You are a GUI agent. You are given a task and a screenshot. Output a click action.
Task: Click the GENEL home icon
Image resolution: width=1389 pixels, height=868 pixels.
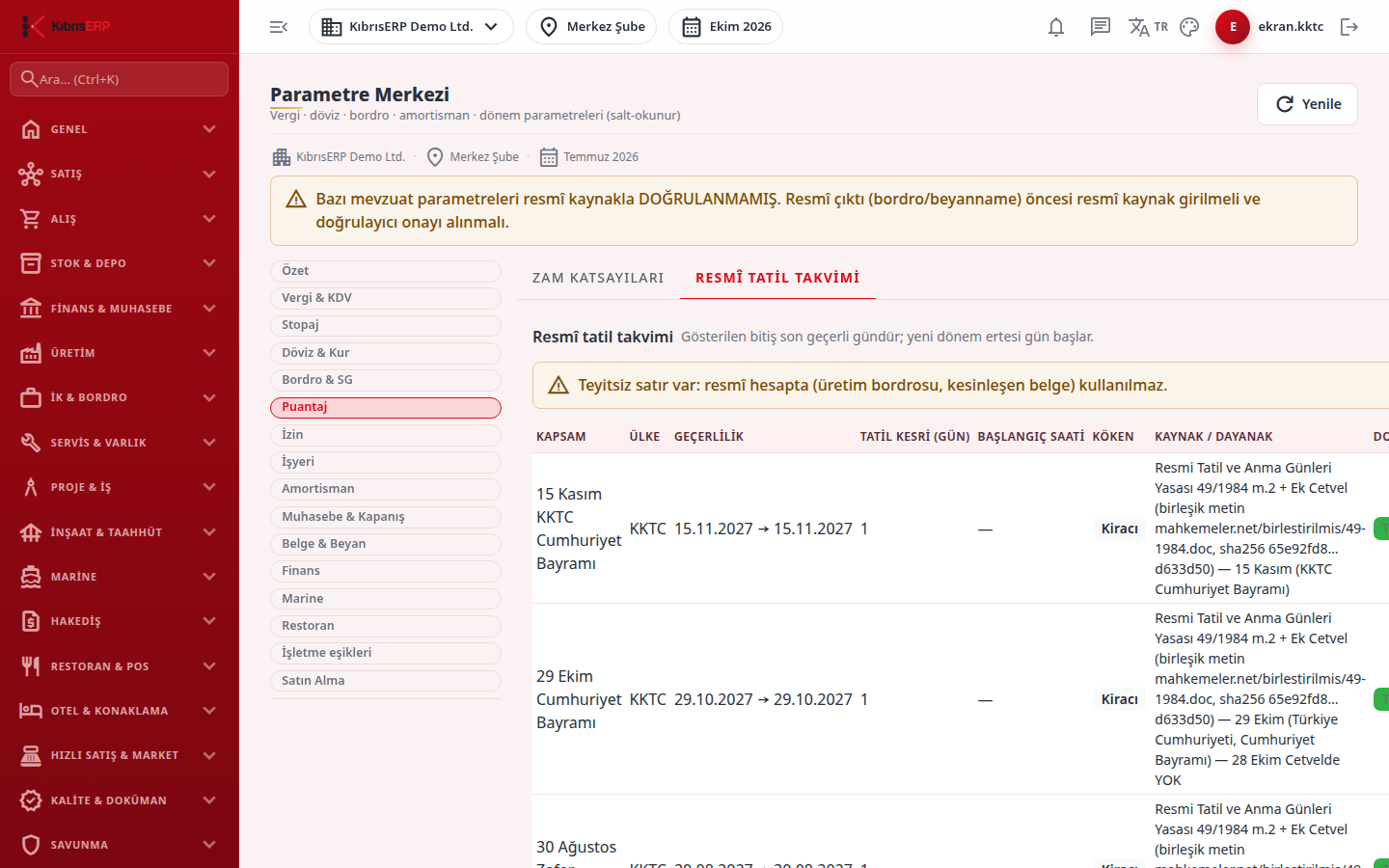[x=31, y=129]
